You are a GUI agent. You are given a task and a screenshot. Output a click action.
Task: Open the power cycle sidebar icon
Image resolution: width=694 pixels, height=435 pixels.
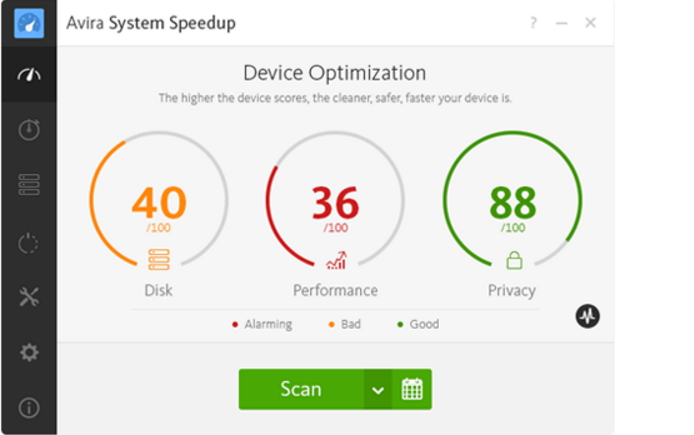coord(29,242)
